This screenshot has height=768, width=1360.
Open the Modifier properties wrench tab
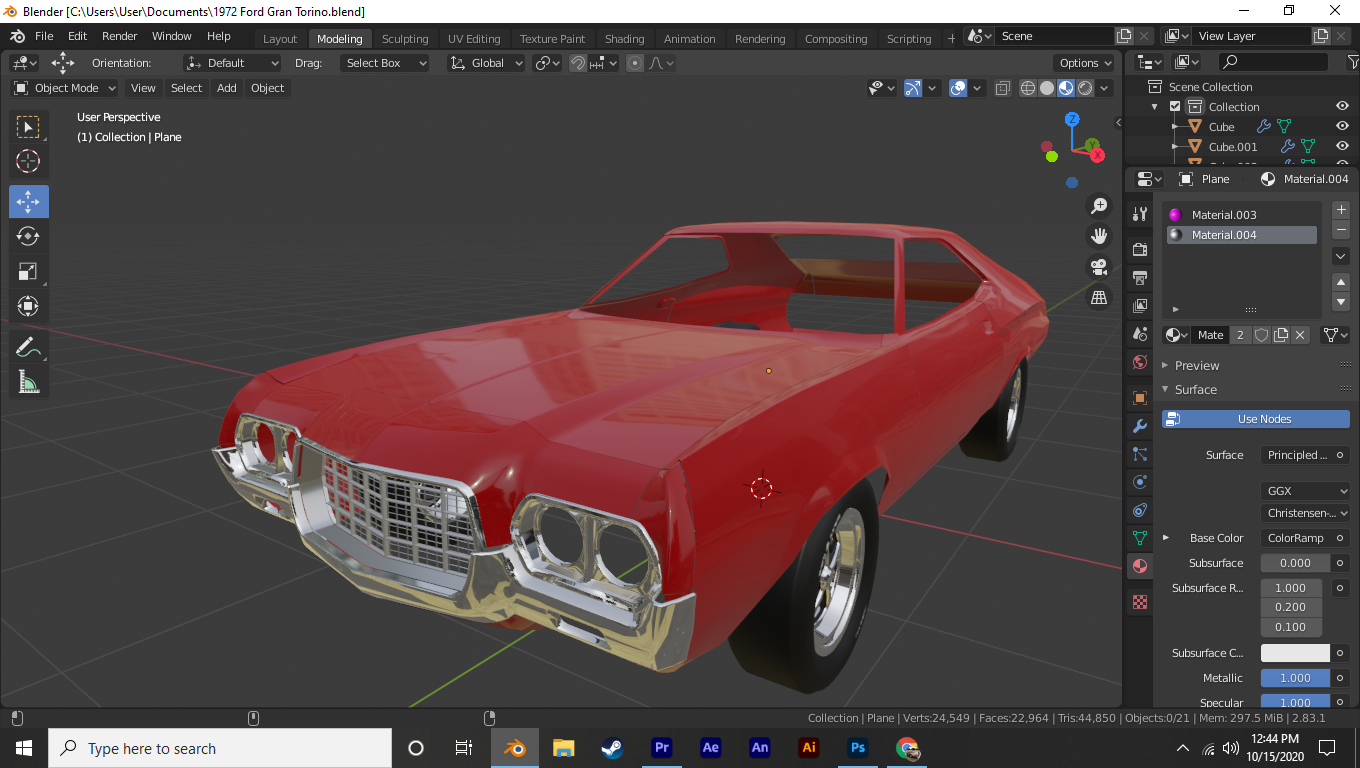pos(1139,426)
